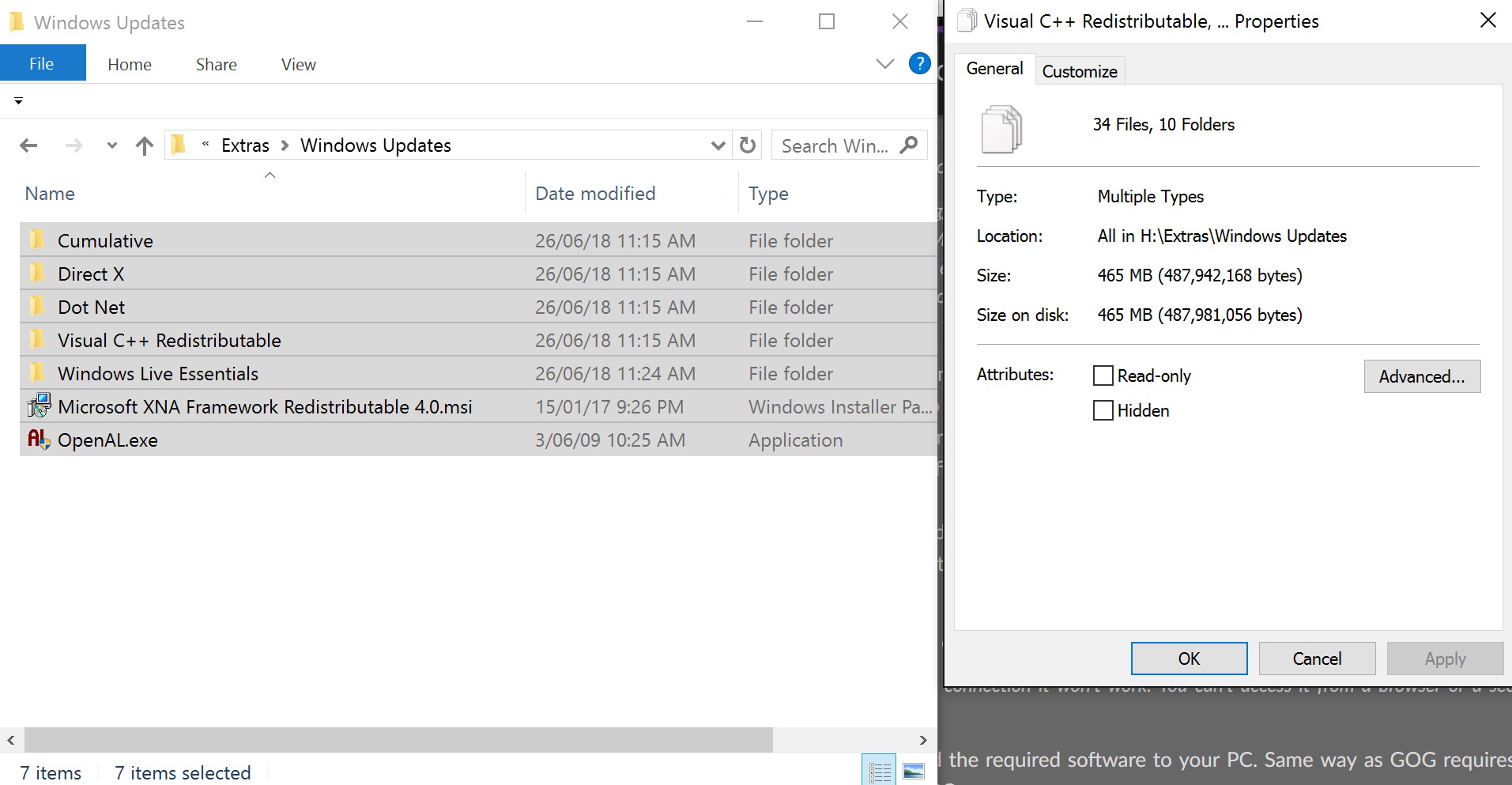Open the Quick Access Toolbar customize dropdown
The height and width of the screenshot is (785, 1512).
pyautogui.click(x=18, y=101)
